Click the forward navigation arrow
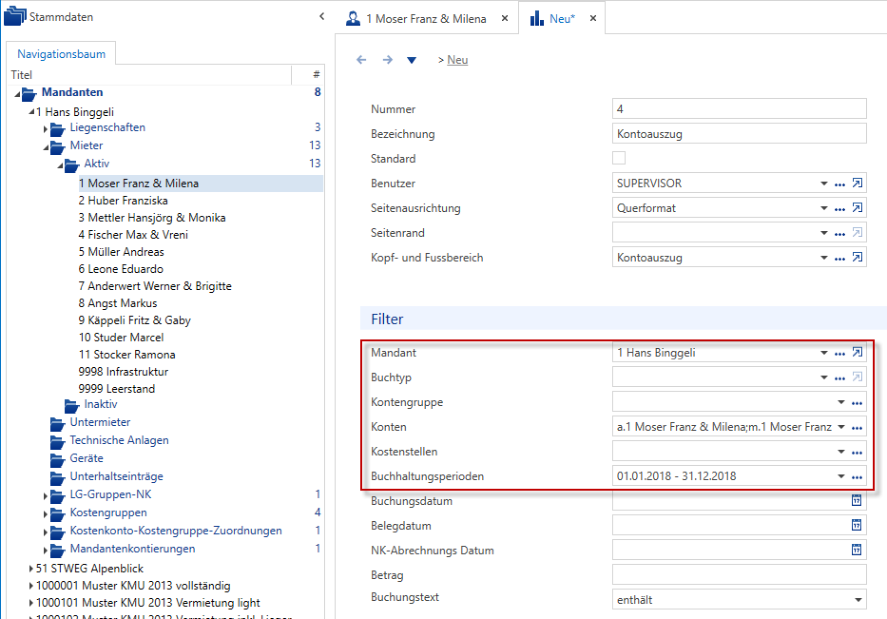 [387, 60]
